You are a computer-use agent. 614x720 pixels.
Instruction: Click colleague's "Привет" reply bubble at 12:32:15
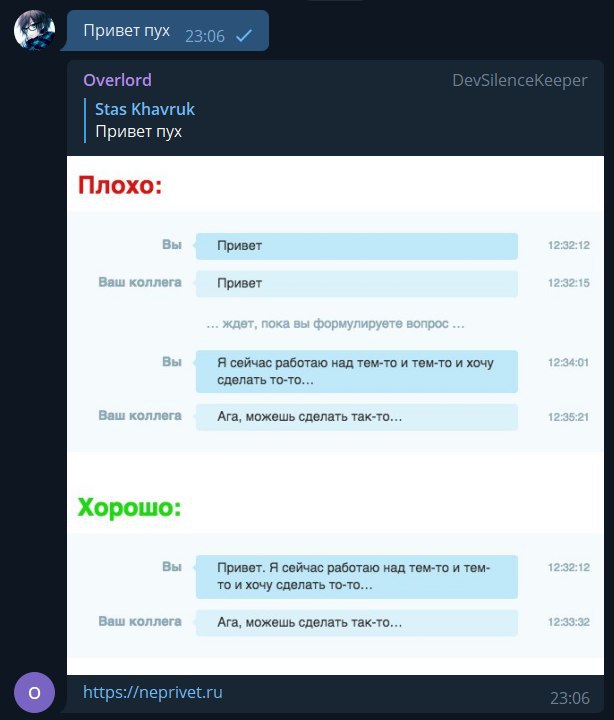(x=357, y=283)
